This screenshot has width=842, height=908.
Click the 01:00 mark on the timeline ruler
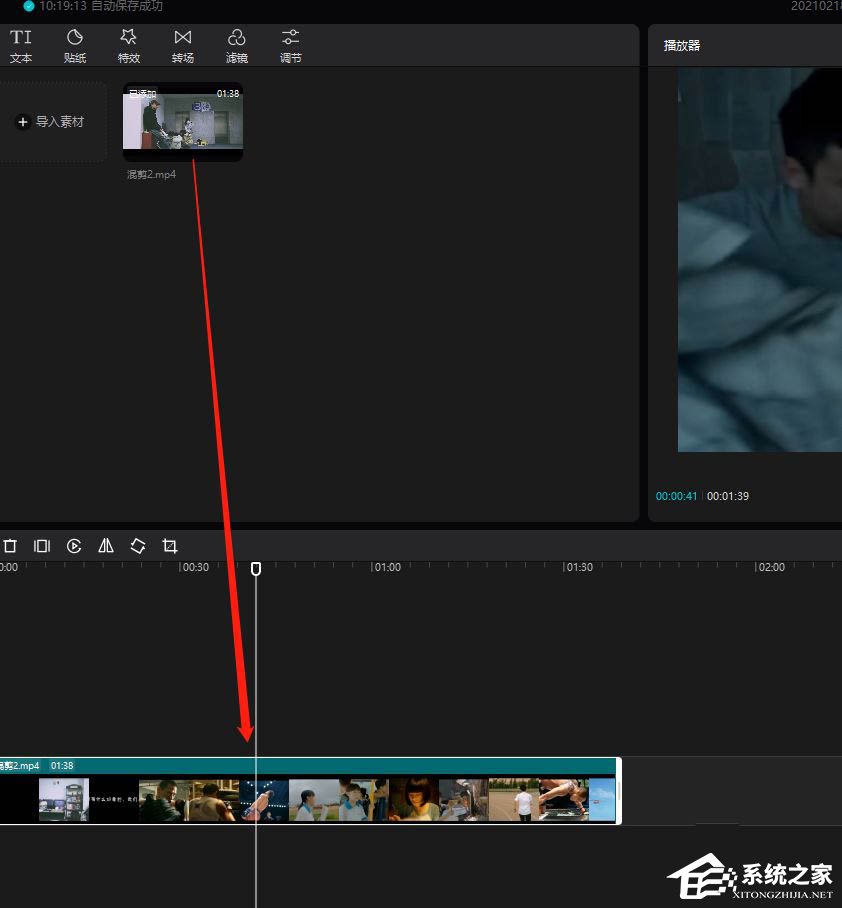coord(385,567)
